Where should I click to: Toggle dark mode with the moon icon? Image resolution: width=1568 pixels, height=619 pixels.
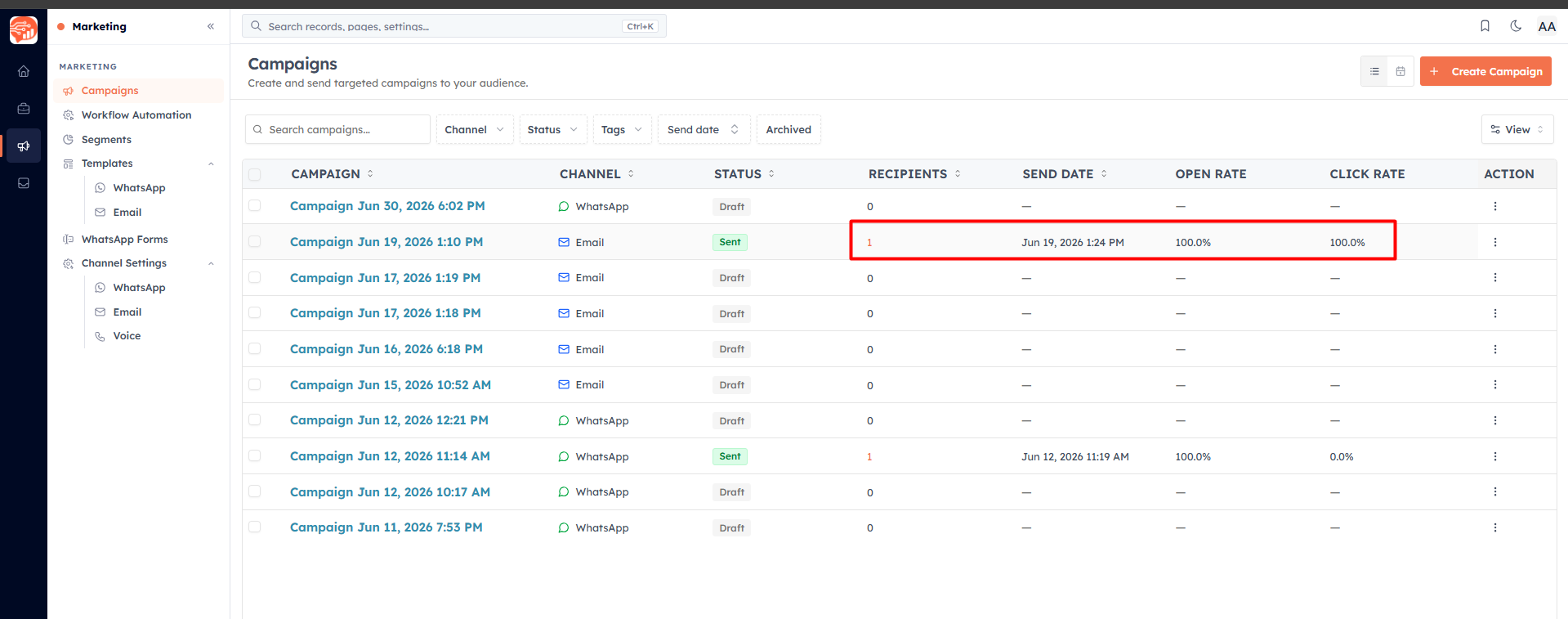pos(1516,26)
